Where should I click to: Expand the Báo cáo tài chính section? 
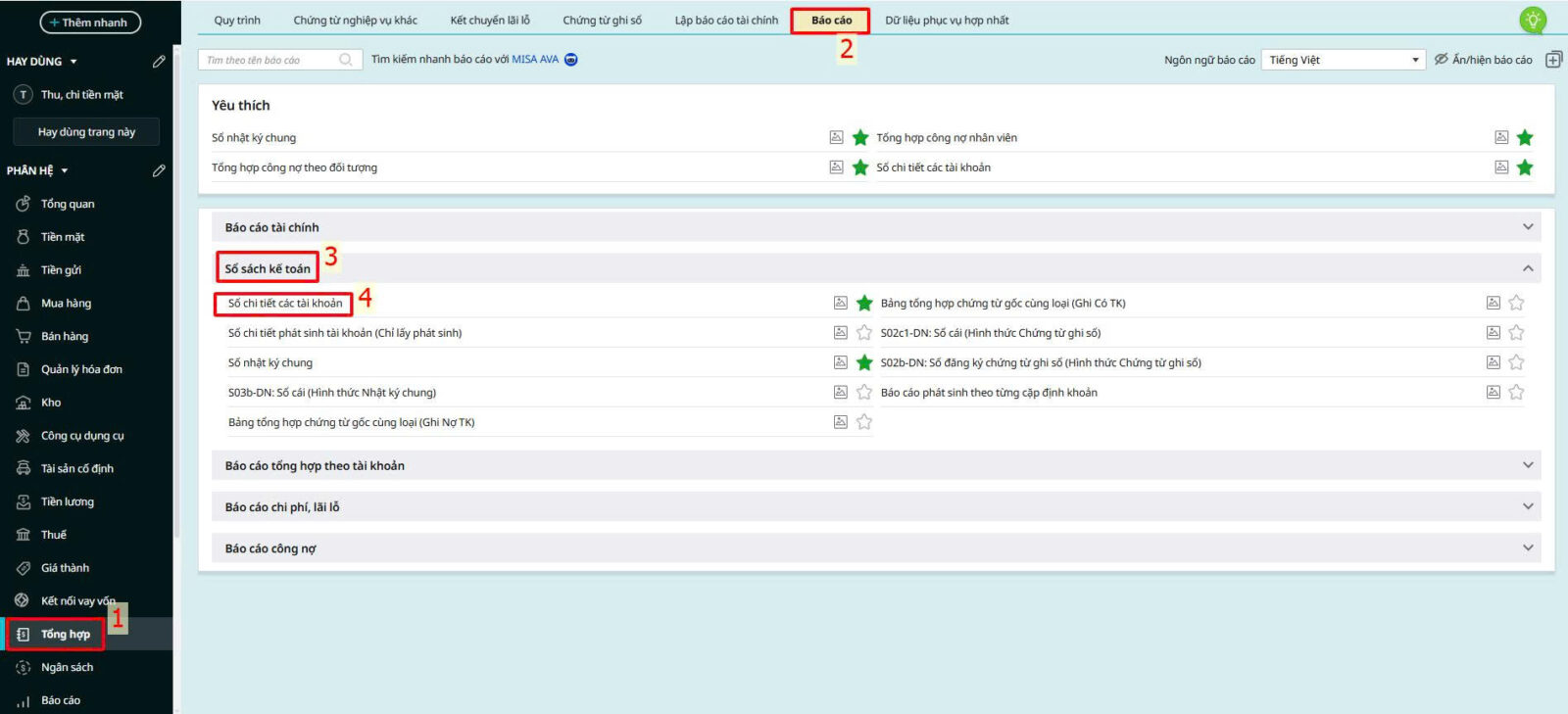coord(1527,227)
